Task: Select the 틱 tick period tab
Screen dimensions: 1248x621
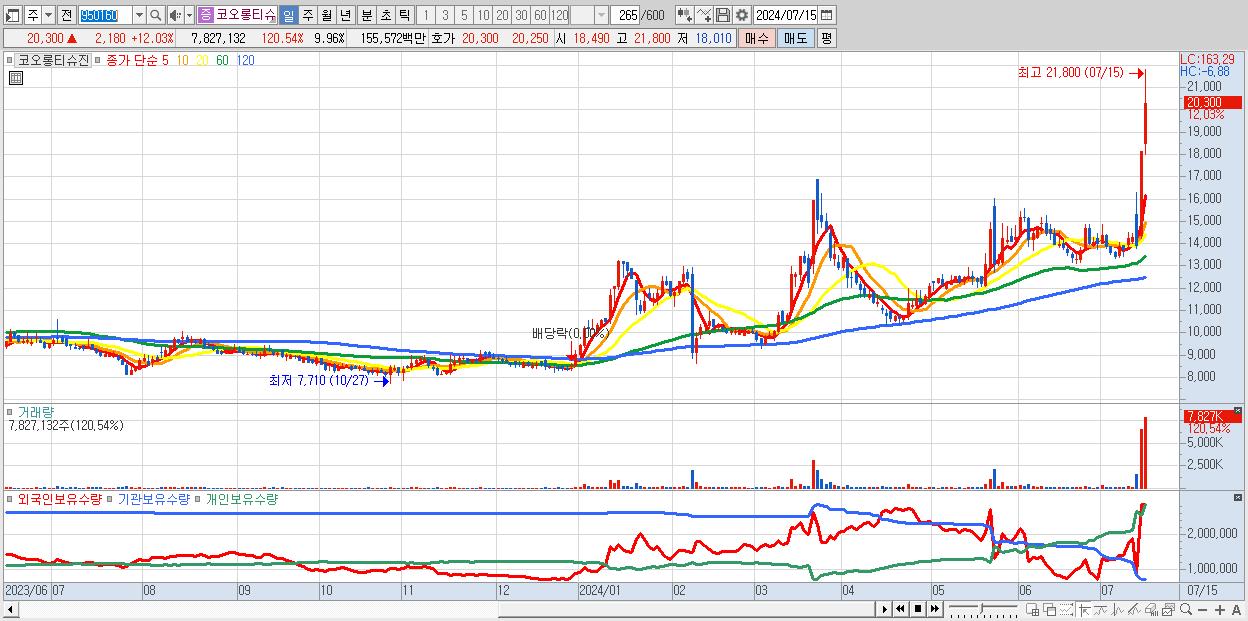Action: tap(404, 15)
